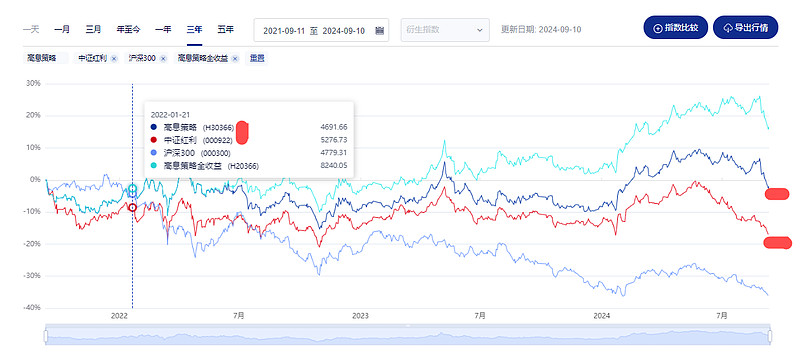The image size is (800, 361).
Task: Click the plus icon on 指数比较 button
Action: (658, 29)
